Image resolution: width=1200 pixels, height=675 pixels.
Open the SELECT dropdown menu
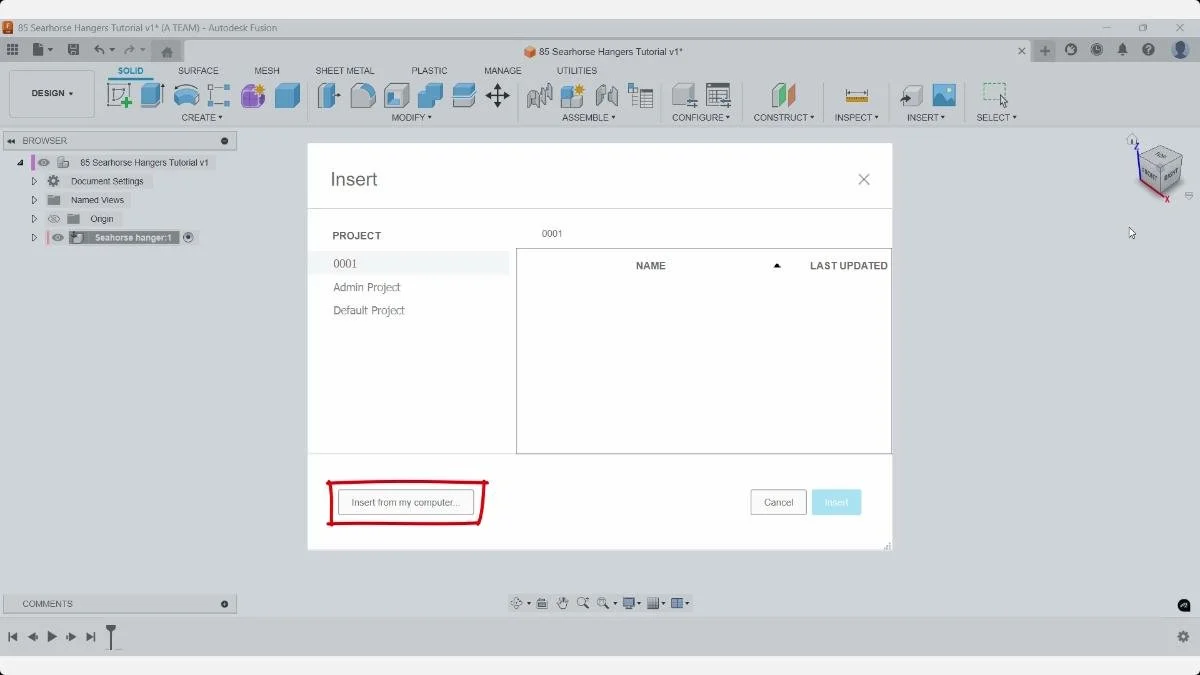pos(997,118)
